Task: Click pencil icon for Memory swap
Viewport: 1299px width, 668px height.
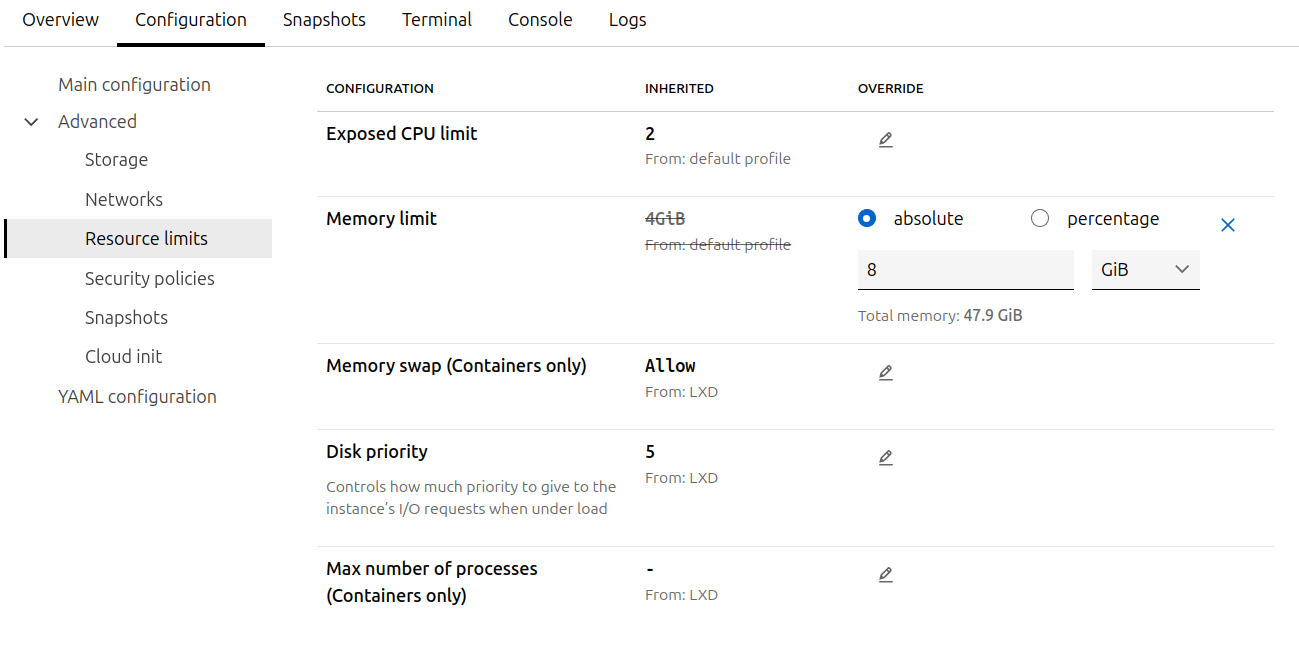Action: tap(885, 373)
